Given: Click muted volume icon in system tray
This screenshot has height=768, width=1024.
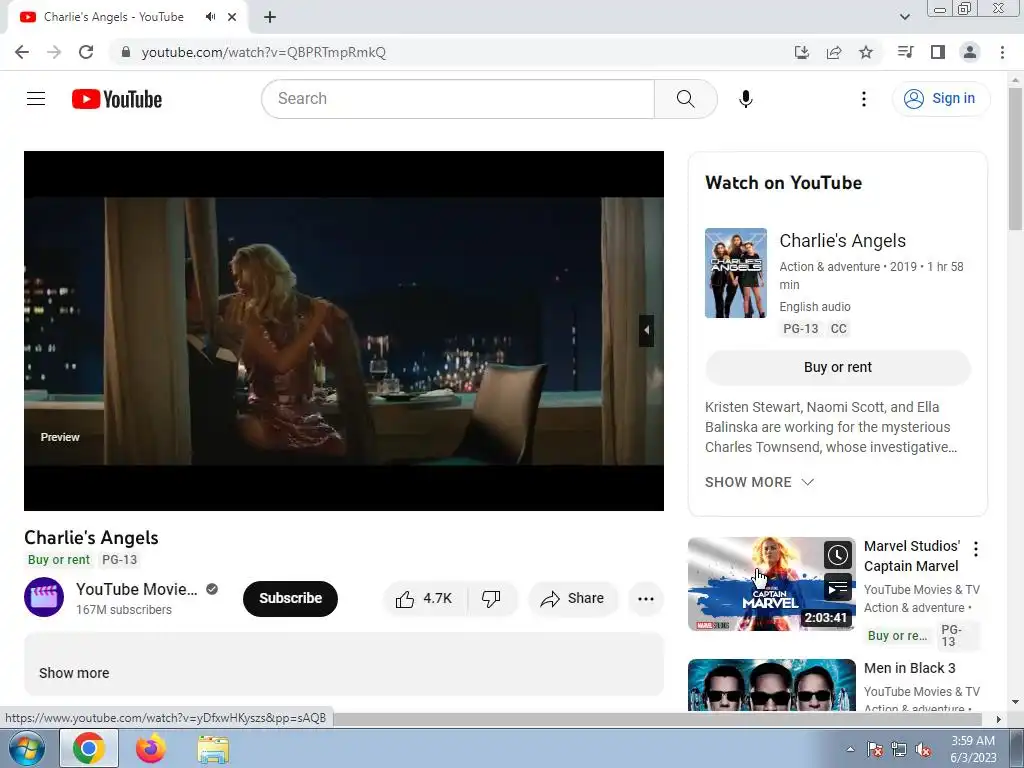Looking at the screenshot, I should [x=923, y=749].
